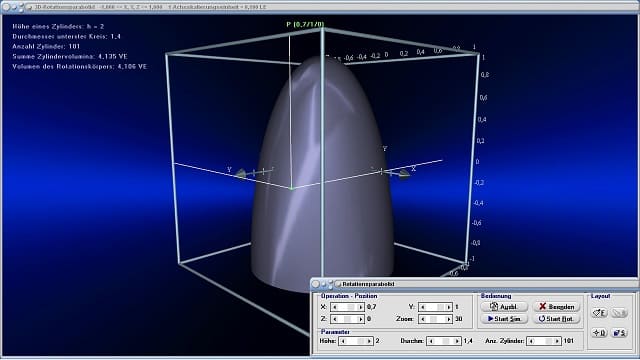
Task: Click the Anz. Zylinder value 101 readout
Action: (x=569, y=341)
